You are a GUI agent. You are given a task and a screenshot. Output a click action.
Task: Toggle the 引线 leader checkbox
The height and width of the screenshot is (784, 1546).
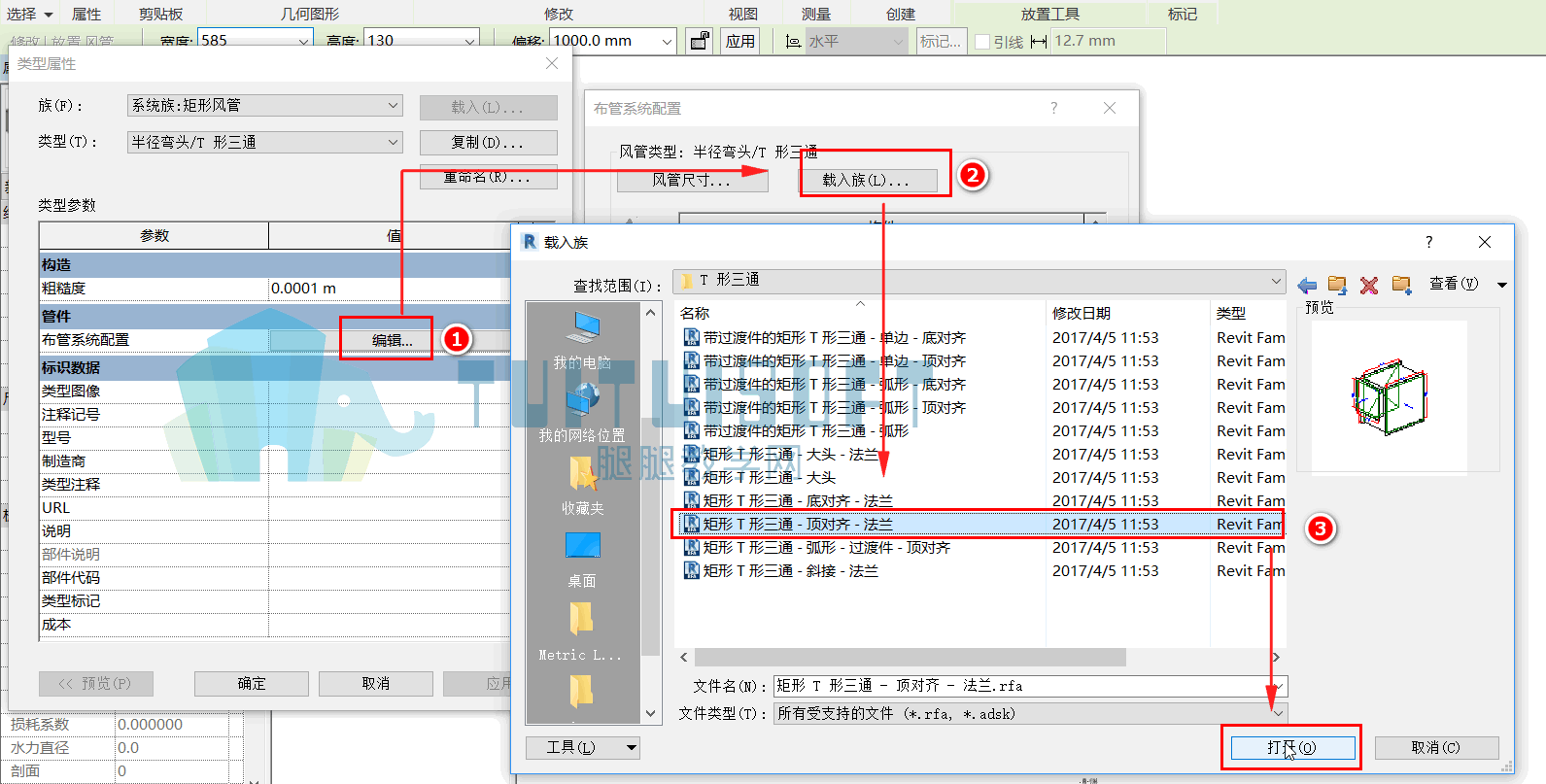click(982, 42)
